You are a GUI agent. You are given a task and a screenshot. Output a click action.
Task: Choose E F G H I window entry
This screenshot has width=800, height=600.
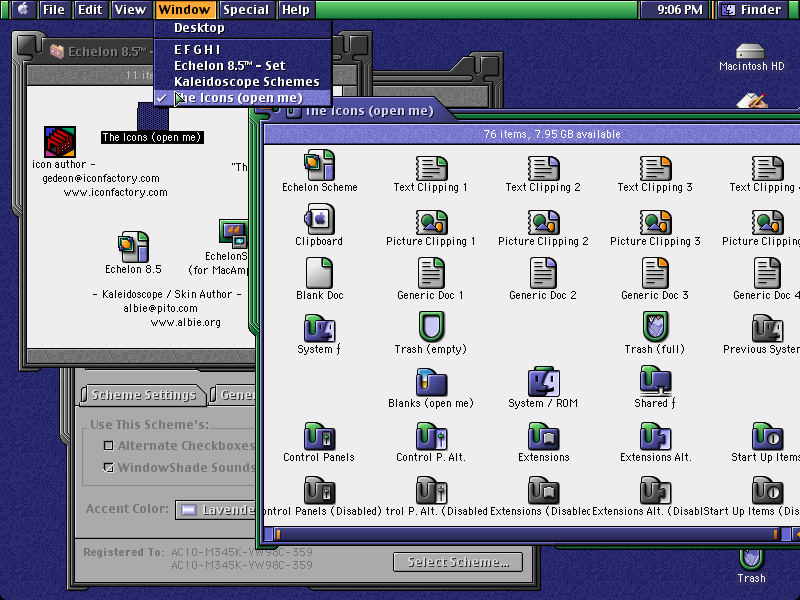243,49
